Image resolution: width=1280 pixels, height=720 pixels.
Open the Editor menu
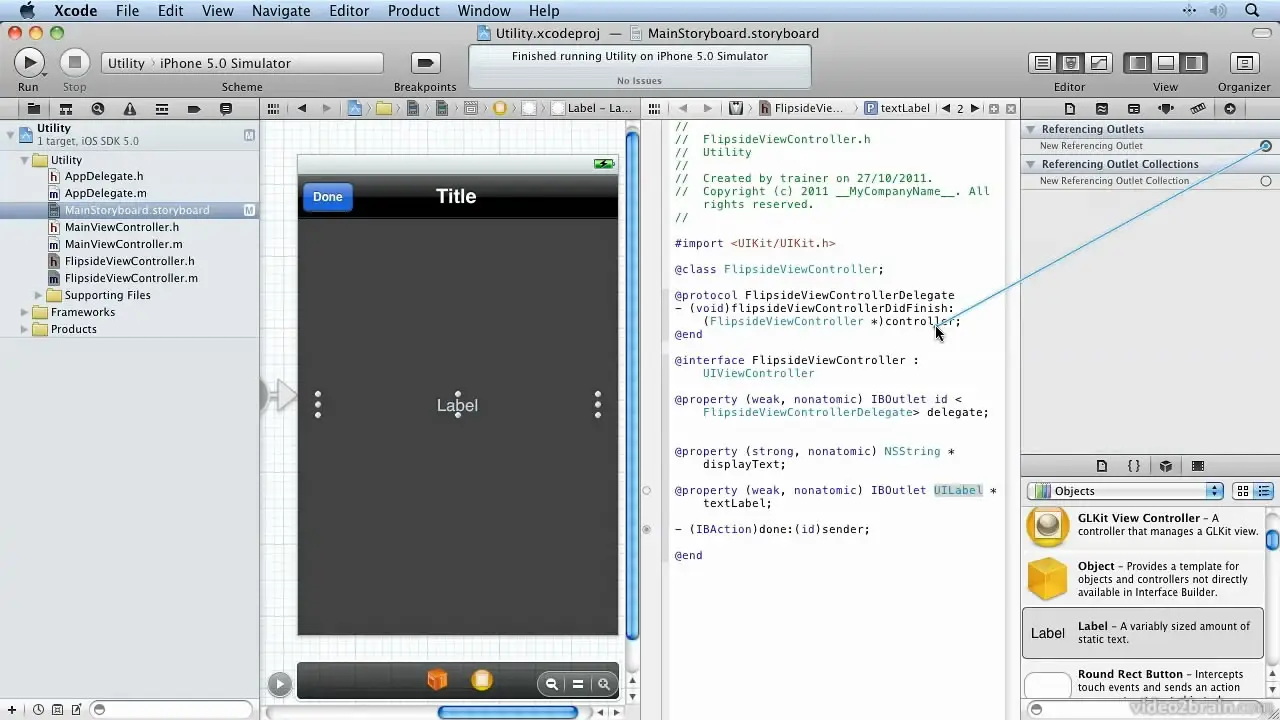[349, 11]
